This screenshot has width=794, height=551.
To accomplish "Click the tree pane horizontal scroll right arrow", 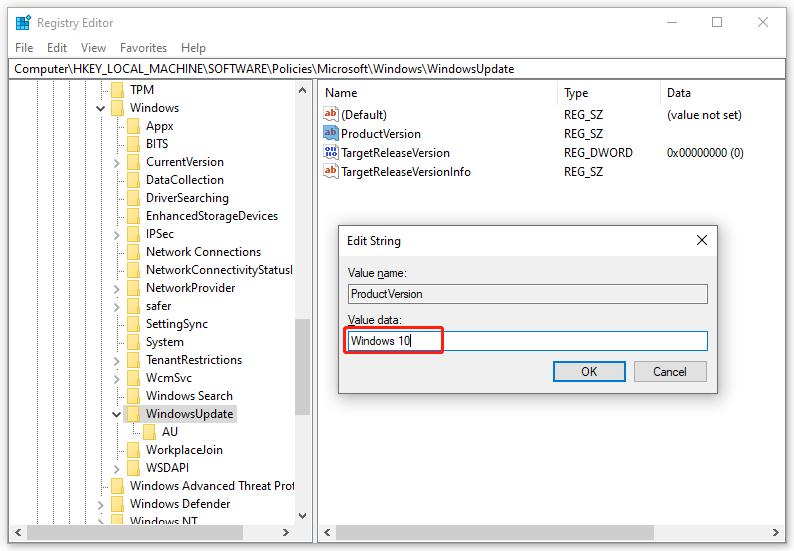I will (285, 532).
